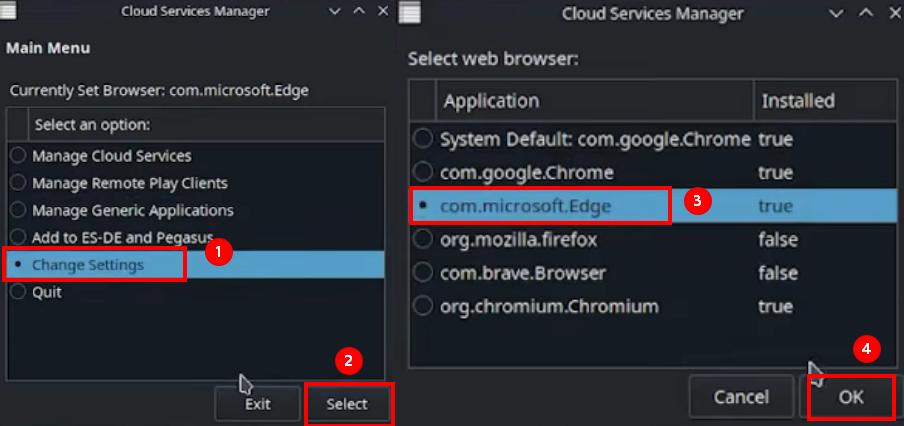Select org.mozilla.firefox browser radio option

(x=423, y=239)
